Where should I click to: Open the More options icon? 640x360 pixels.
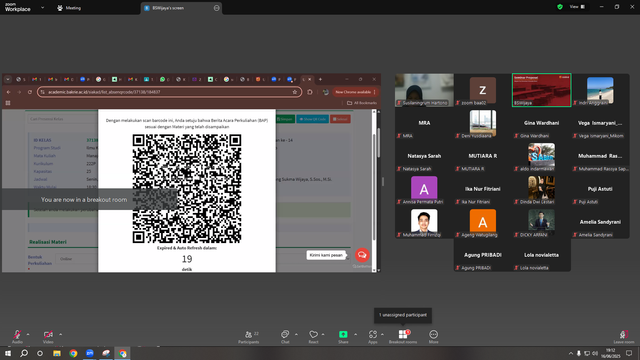pos(433,335)
